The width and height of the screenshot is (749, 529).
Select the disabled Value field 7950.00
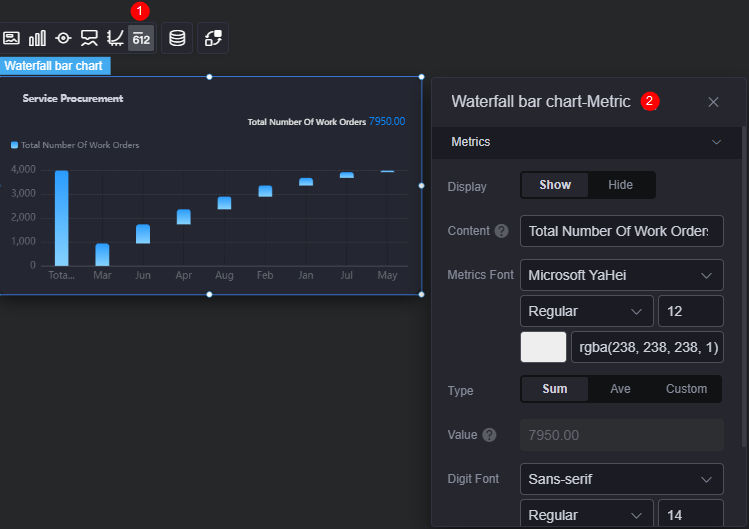[621, 435]
